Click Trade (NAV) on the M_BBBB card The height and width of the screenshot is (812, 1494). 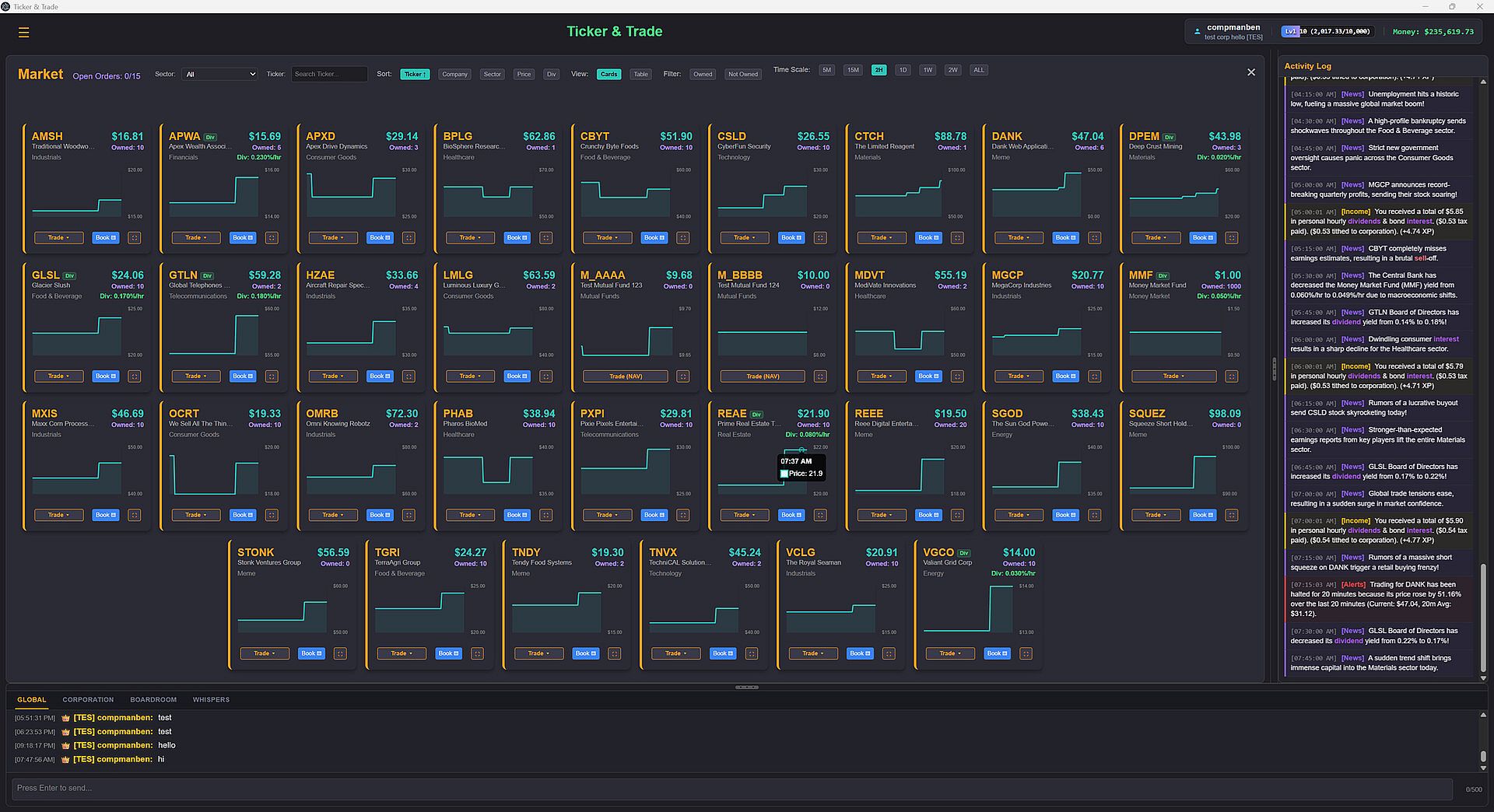point(763,376)
